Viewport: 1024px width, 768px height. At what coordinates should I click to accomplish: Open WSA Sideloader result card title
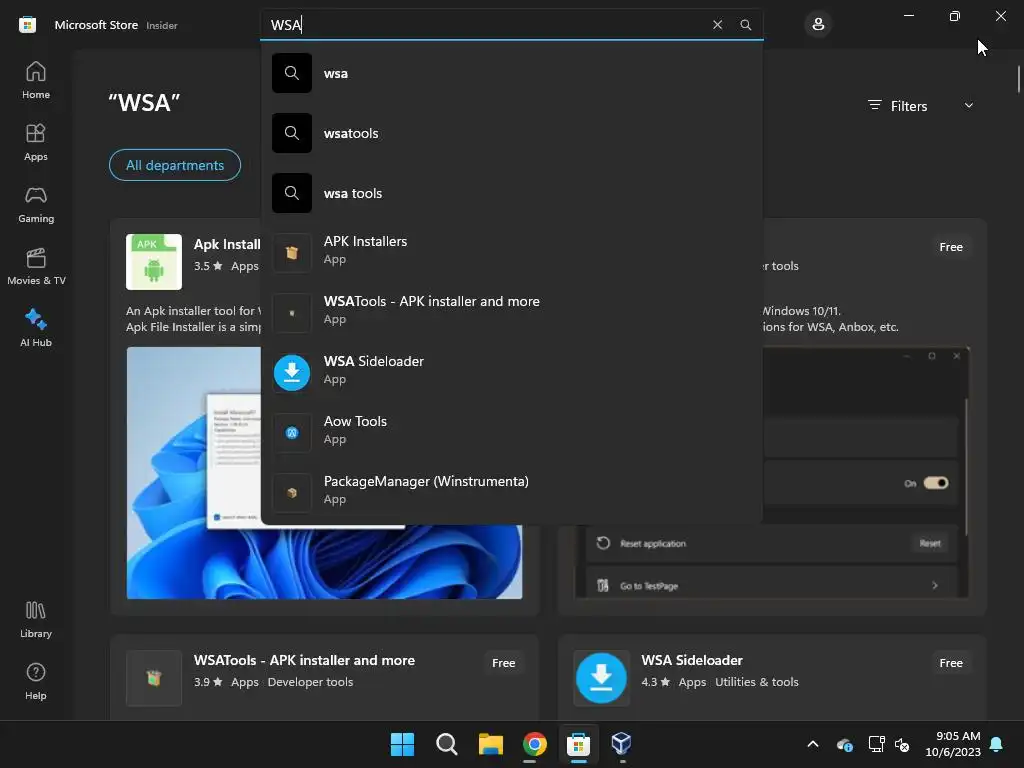pyautogui.click(x=692, y=660)
